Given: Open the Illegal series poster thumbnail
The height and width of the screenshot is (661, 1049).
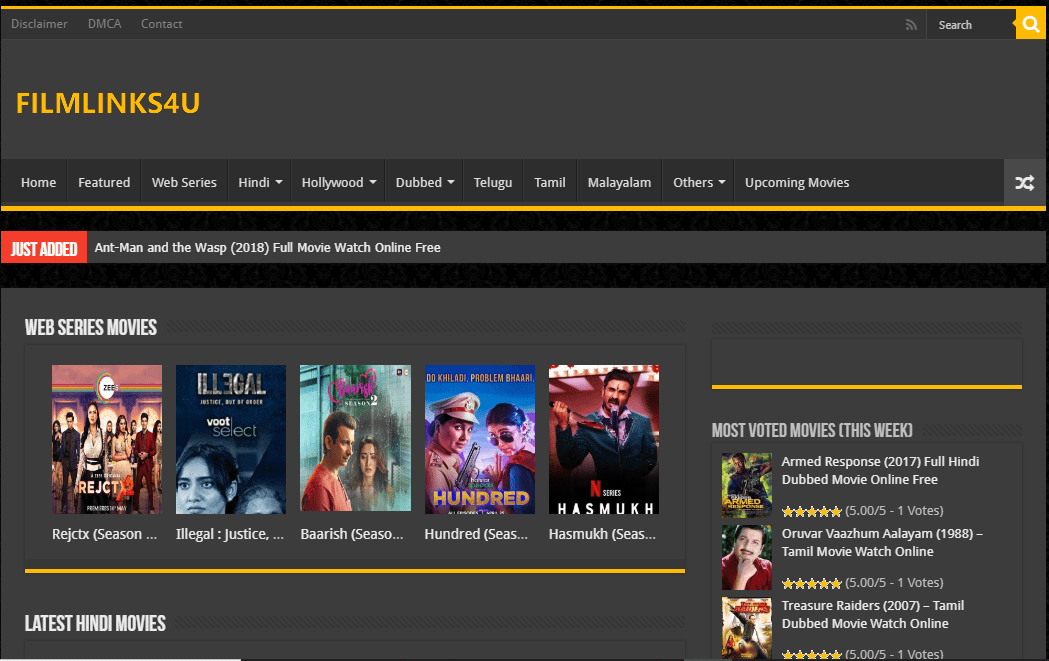Looking at the screenshot, I should tap(231, 439).
